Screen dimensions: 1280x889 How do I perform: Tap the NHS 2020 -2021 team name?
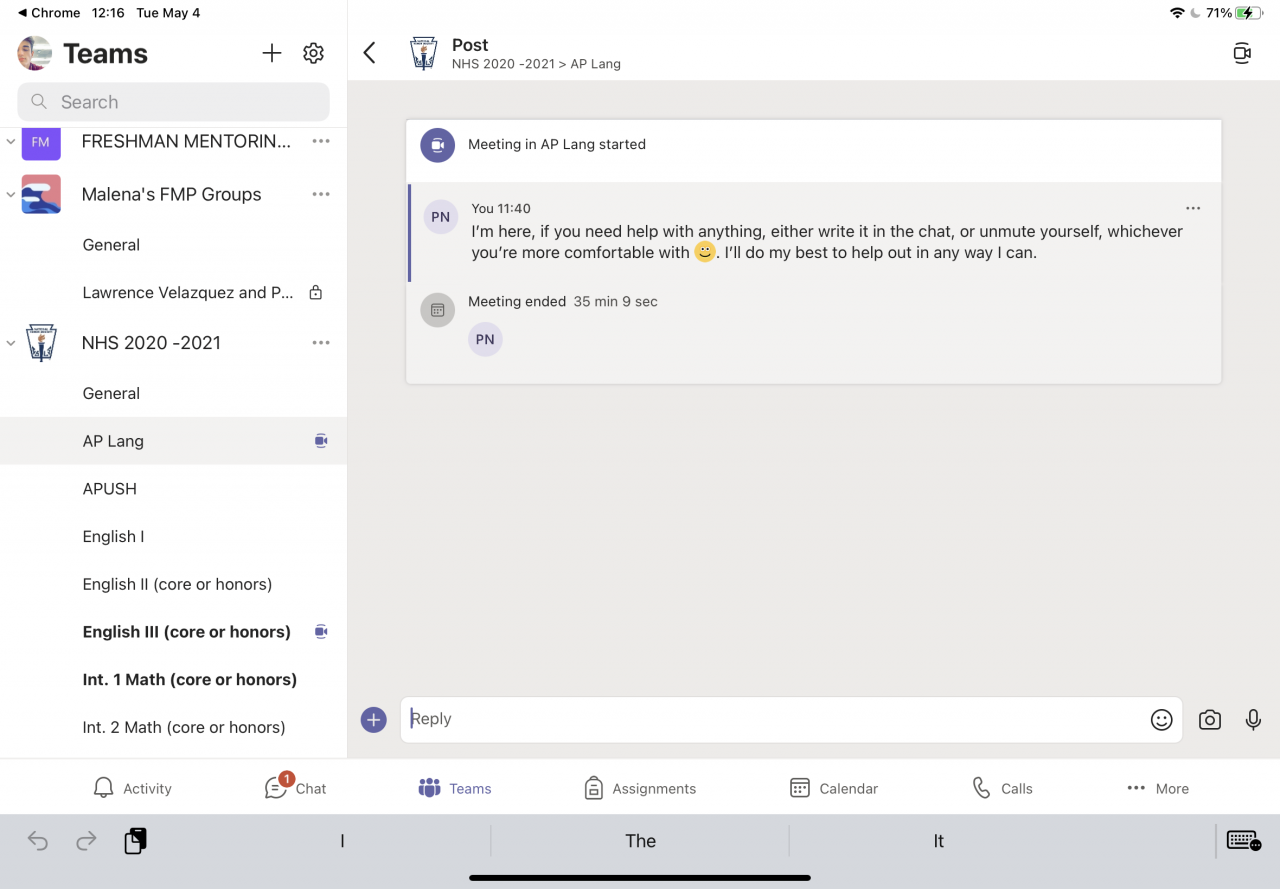152,343
